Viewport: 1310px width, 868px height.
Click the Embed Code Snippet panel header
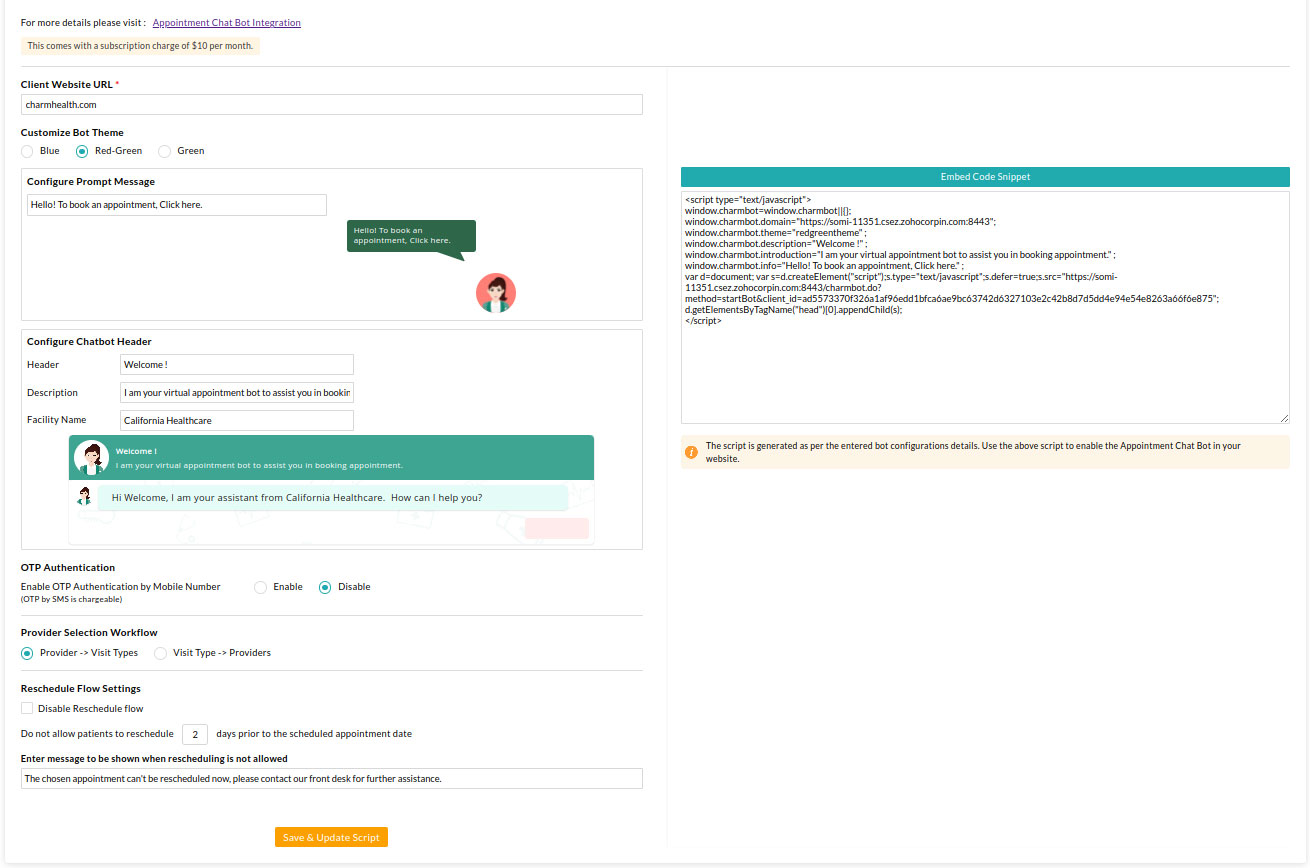pyautogui.click(x=984, y=176)
